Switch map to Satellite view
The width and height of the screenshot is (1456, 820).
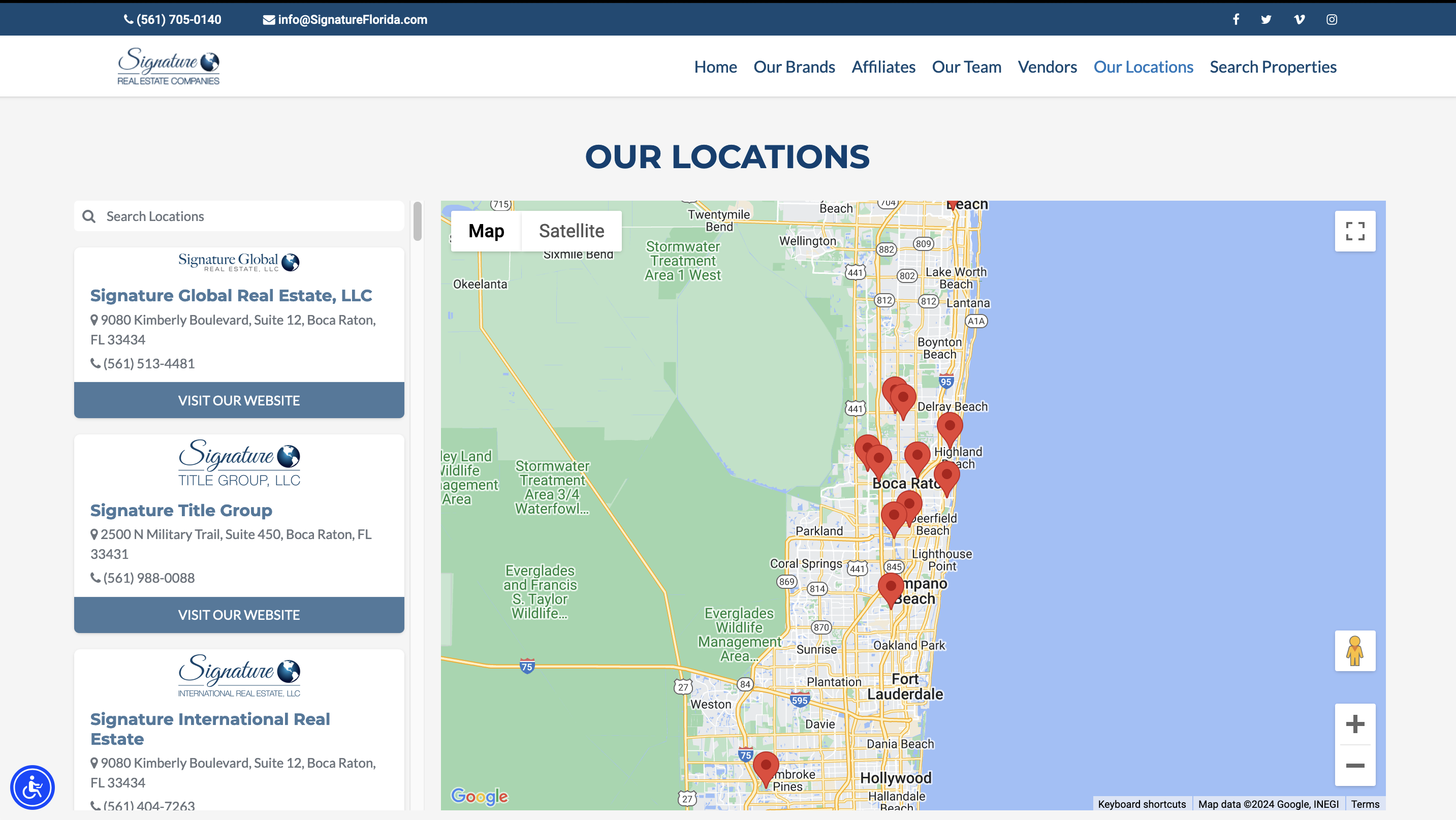coord(571,231)
